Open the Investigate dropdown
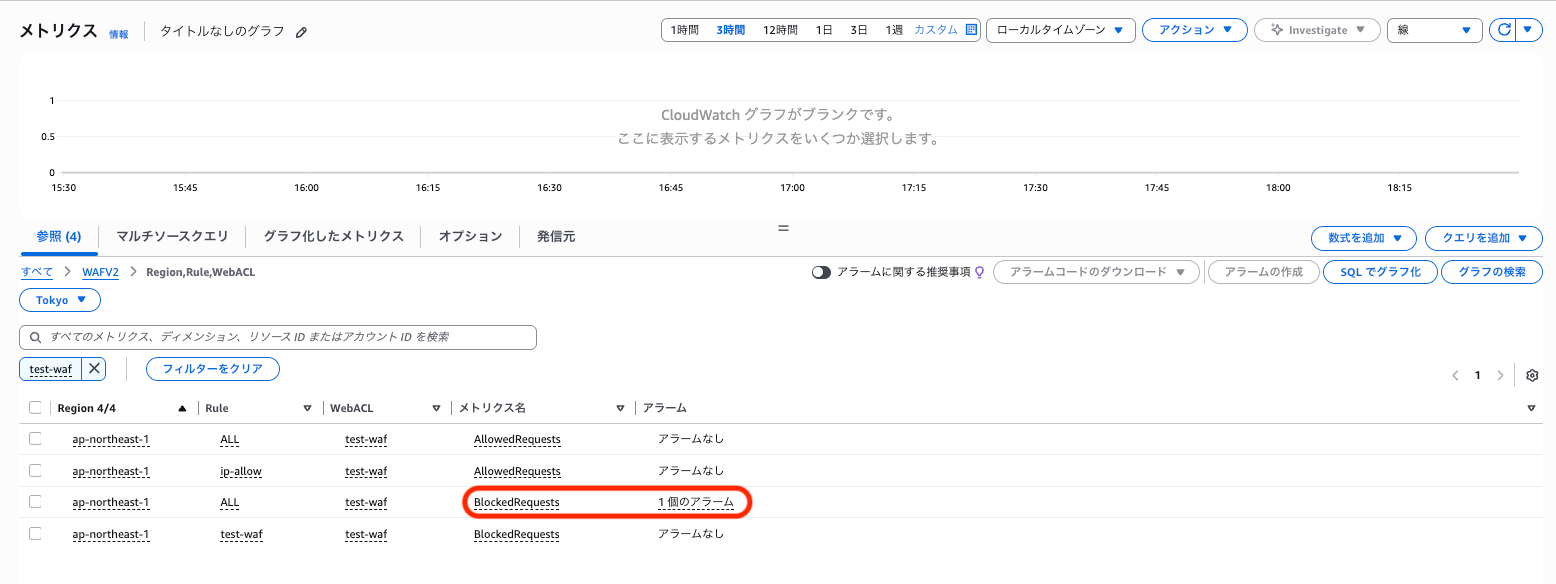This screenshot has width=1556, height=584. [x=1317, y=30]
